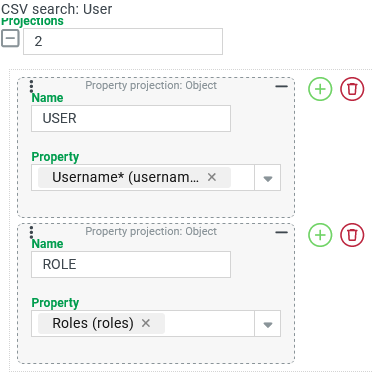Delete the ROLE projection with trash icon
The image size is (372, 377).
(x=352, y=235)
